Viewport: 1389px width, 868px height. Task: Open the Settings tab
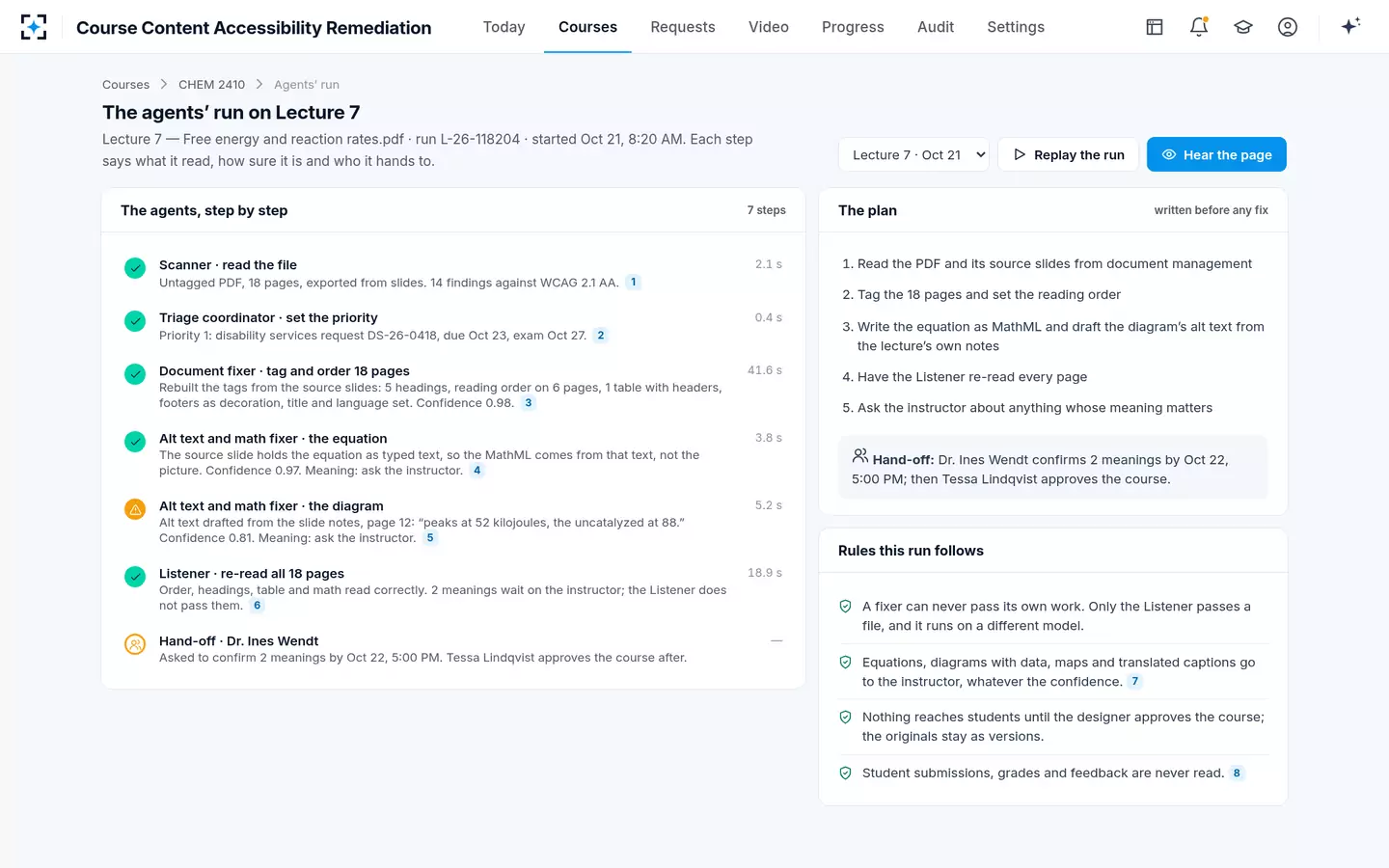coord(1016,27)
